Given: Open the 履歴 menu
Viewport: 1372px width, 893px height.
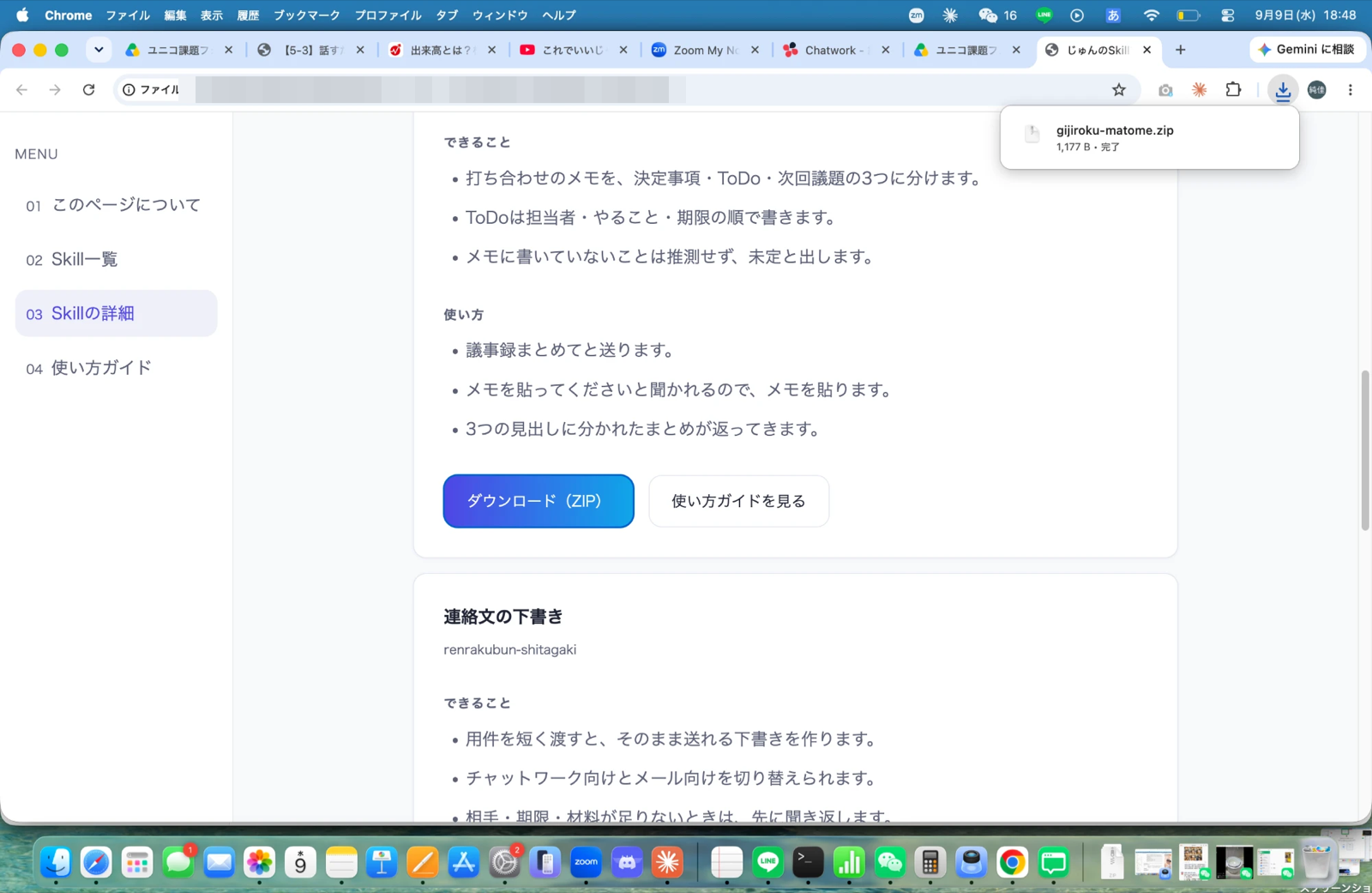Looking at the screenshot, I should [248, 15].
